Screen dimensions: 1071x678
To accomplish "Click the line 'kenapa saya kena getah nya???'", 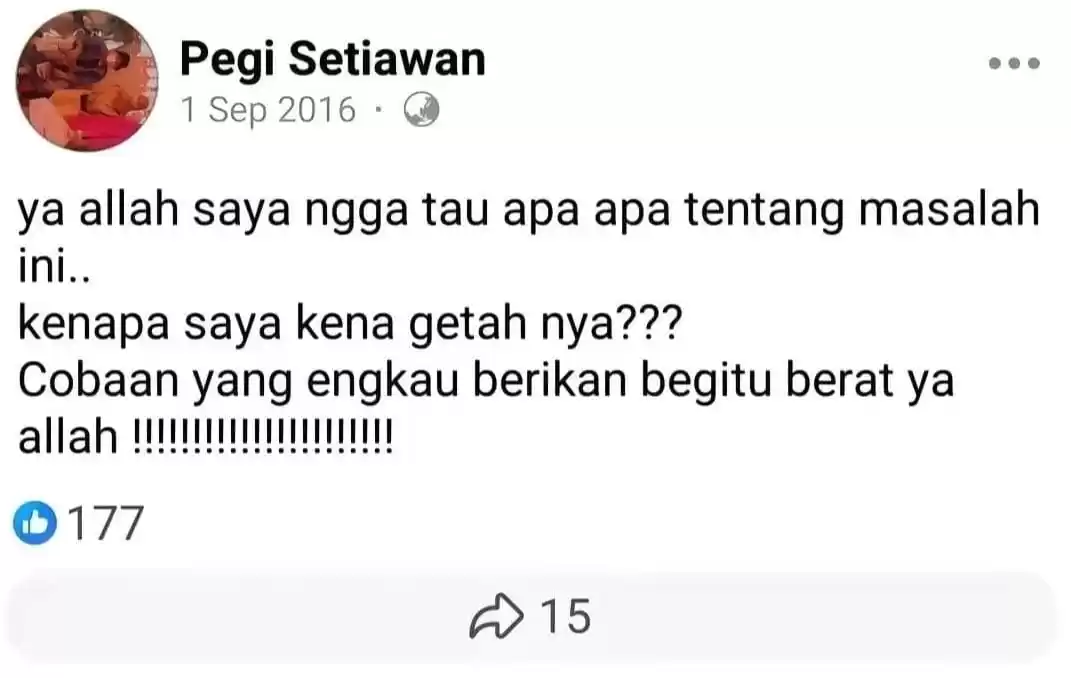I will 350,325.
